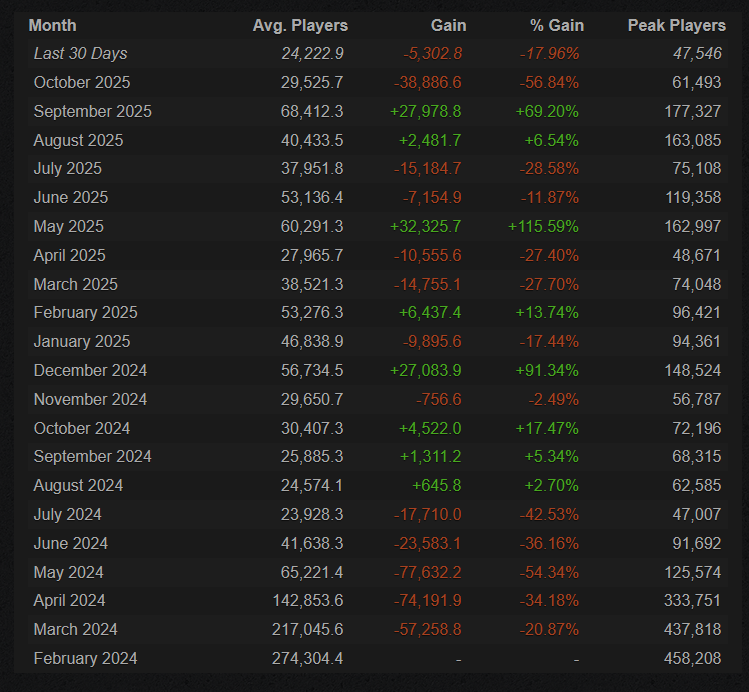Select the September 2025 month cell

pos(93,111)
